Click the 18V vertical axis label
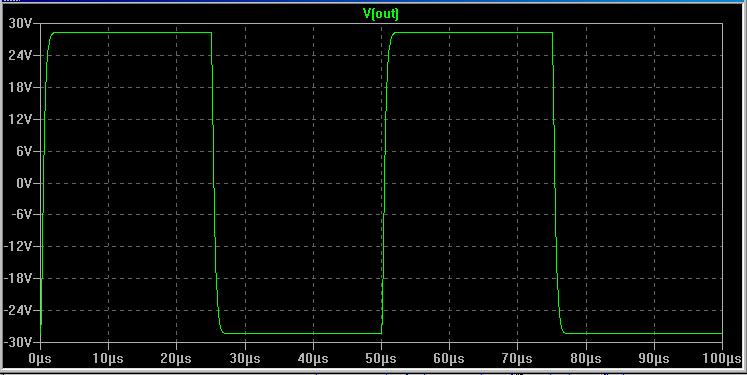Image resolution: width=747 pixels, height=375 pixels. [20, 88]
